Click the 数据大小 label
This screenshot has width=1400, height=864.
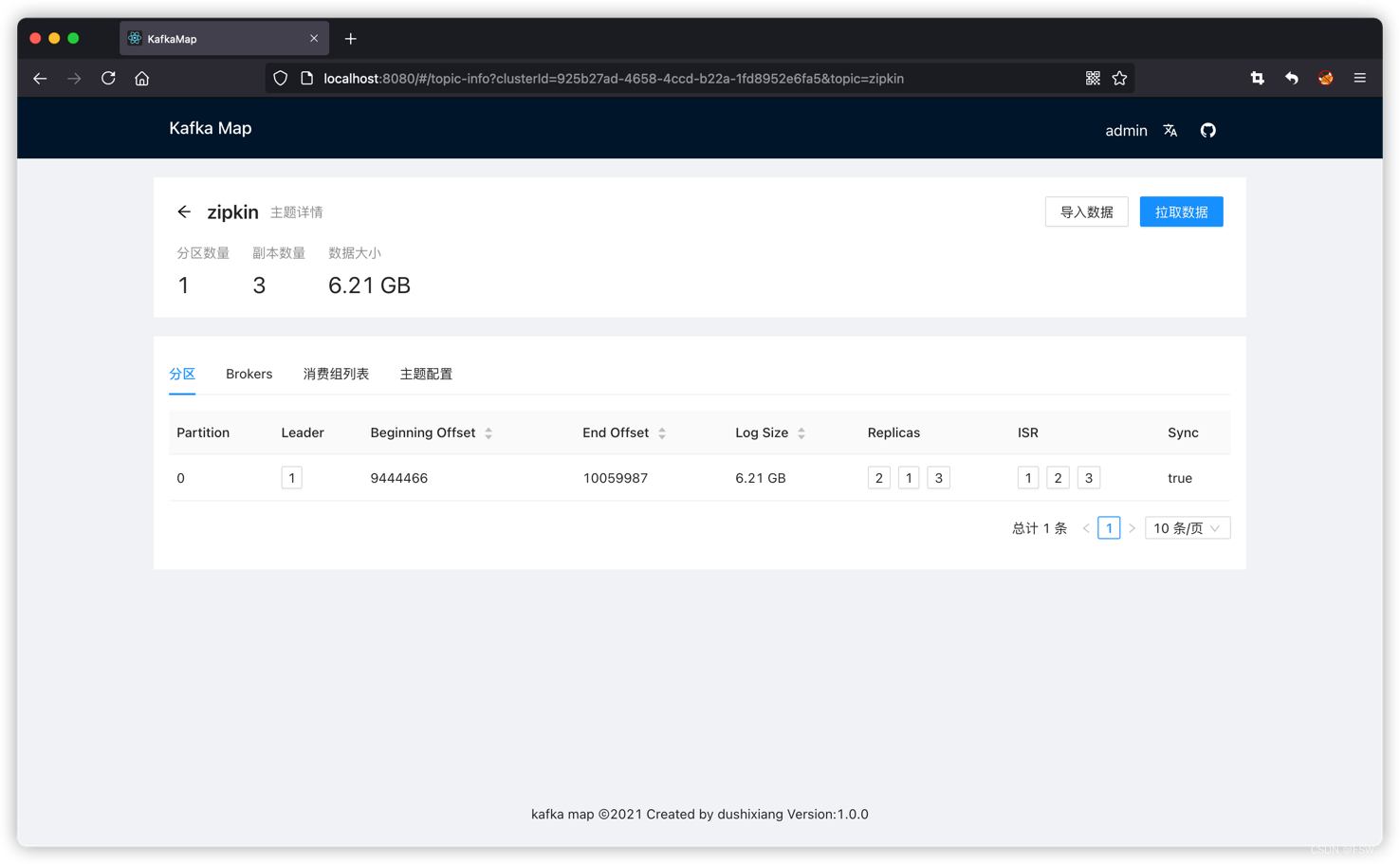(355, 253)
